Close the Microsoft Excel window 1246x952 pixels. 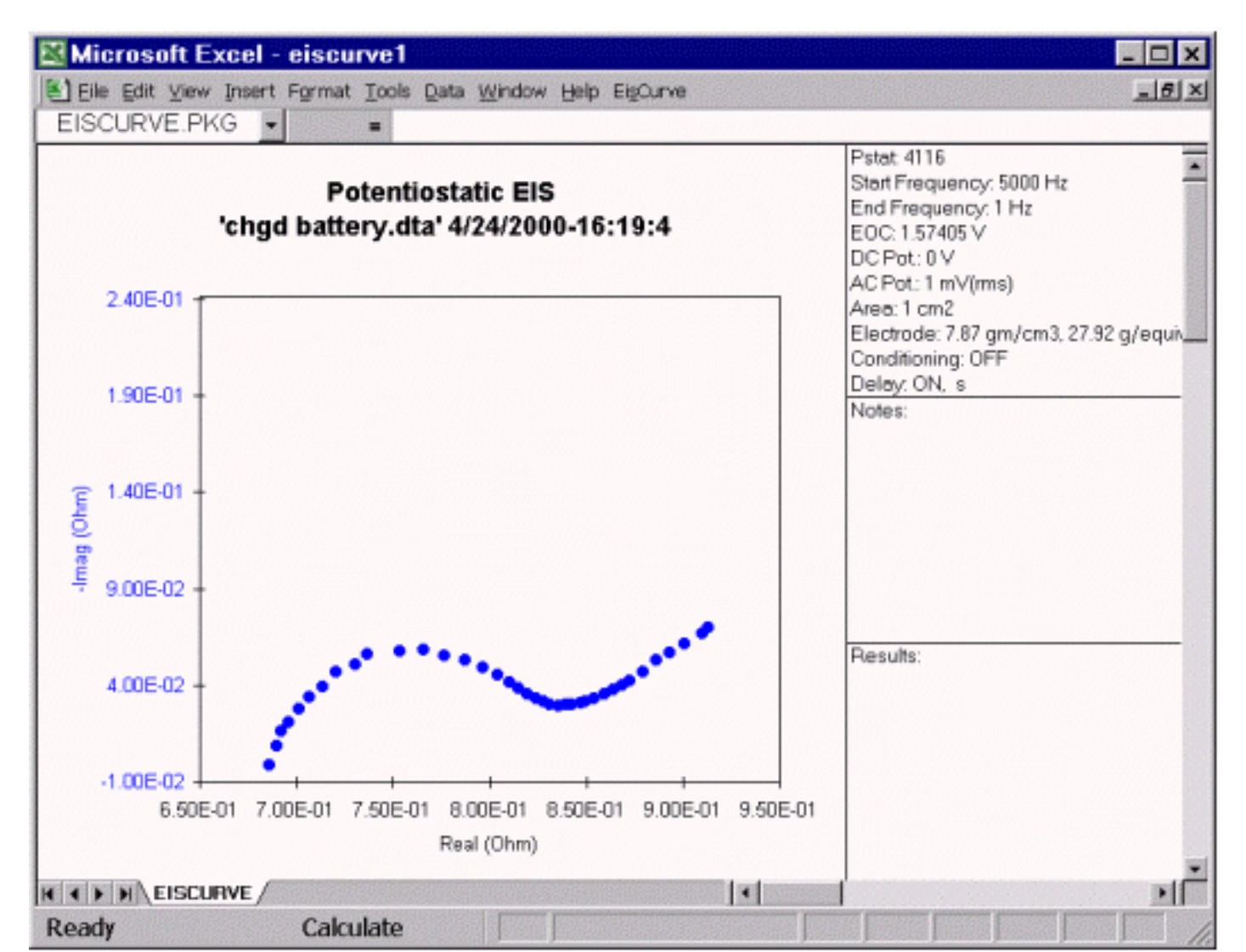click(1192, 54)
